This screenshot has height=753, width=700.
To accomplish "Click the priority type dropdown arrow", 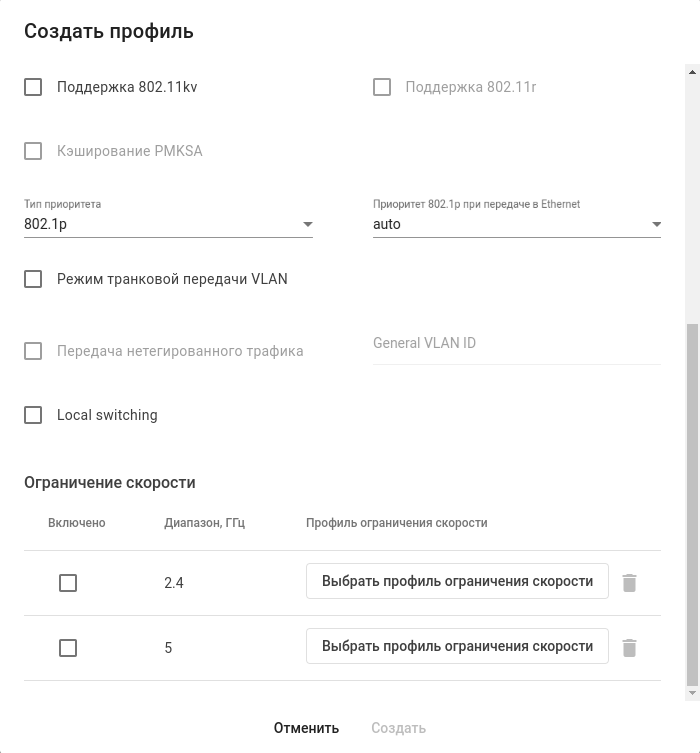I will pos(308,225).
